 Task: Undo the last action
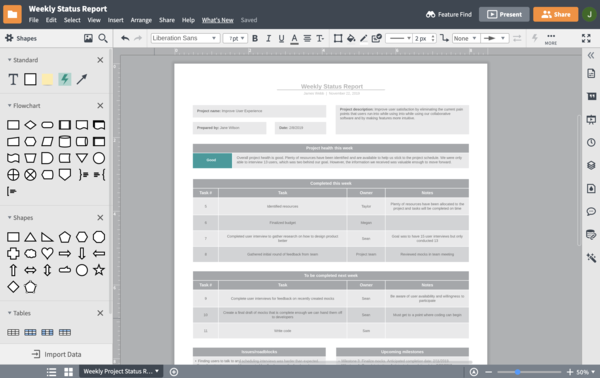click(125, 38)
